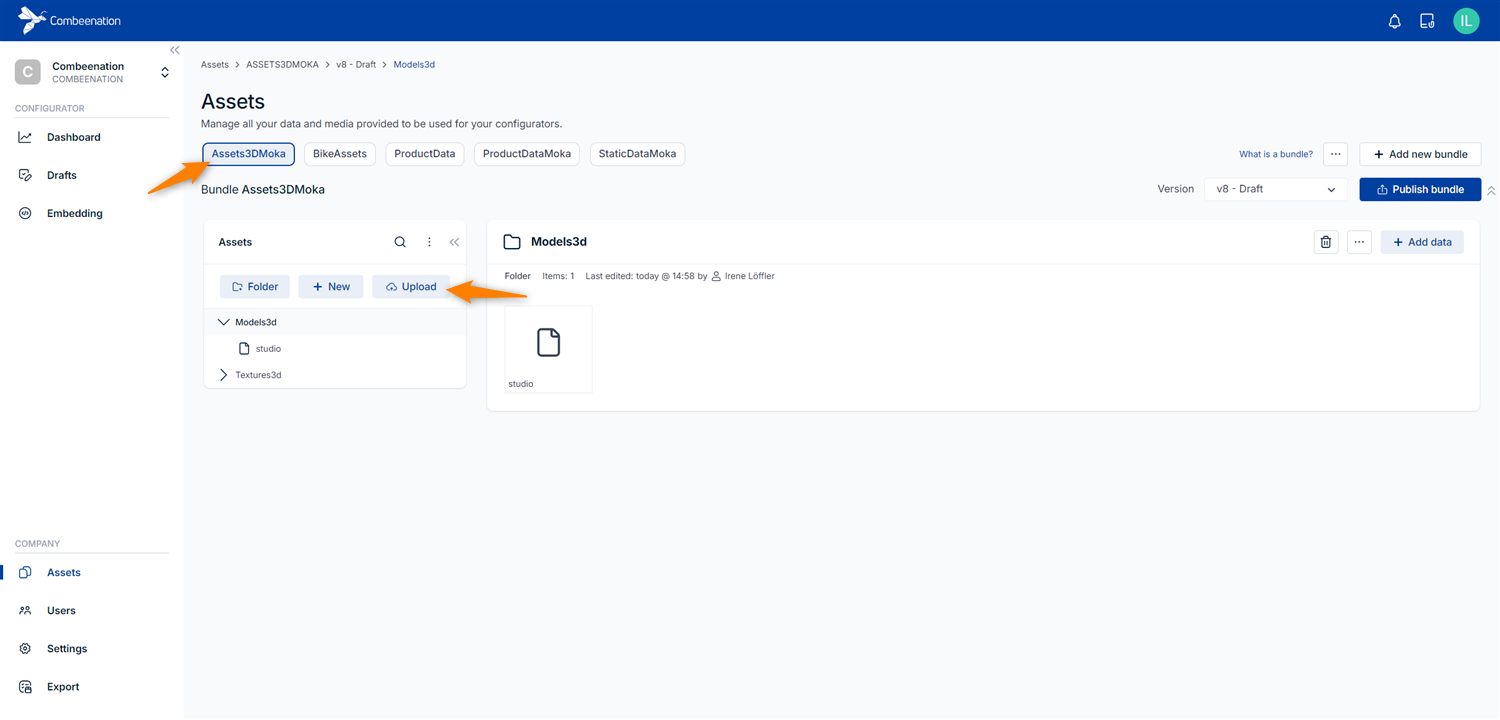The height and width of the screenshot is (720, 1500).
Task: Select studio file in the asset tree
Action: click(267, 349)
